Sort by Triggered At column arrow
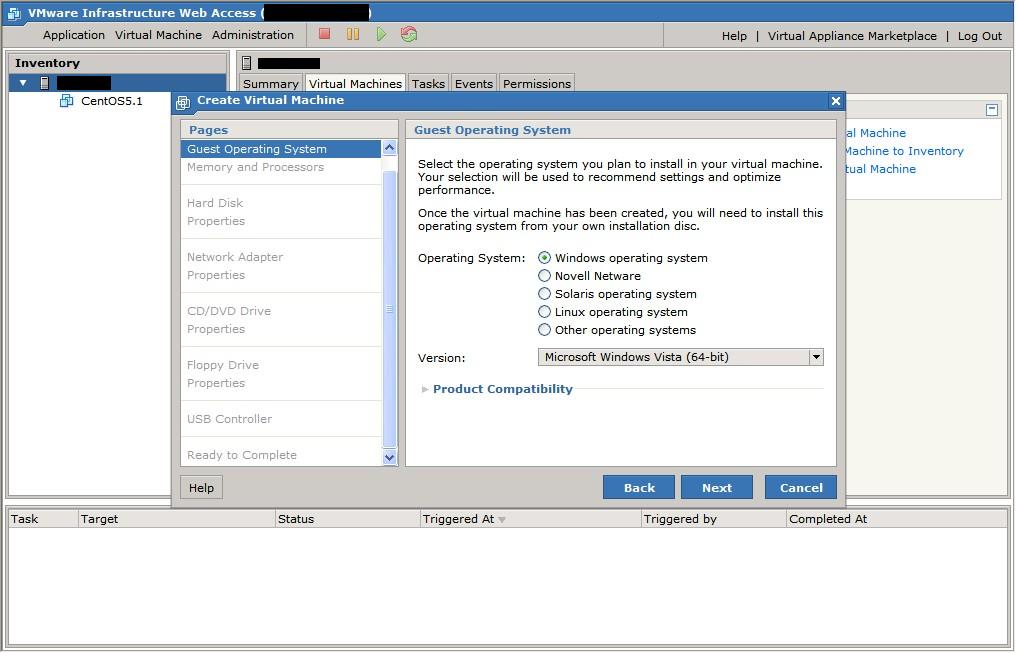Viewport: 1016px width, 653px height. tap(502, 520)
